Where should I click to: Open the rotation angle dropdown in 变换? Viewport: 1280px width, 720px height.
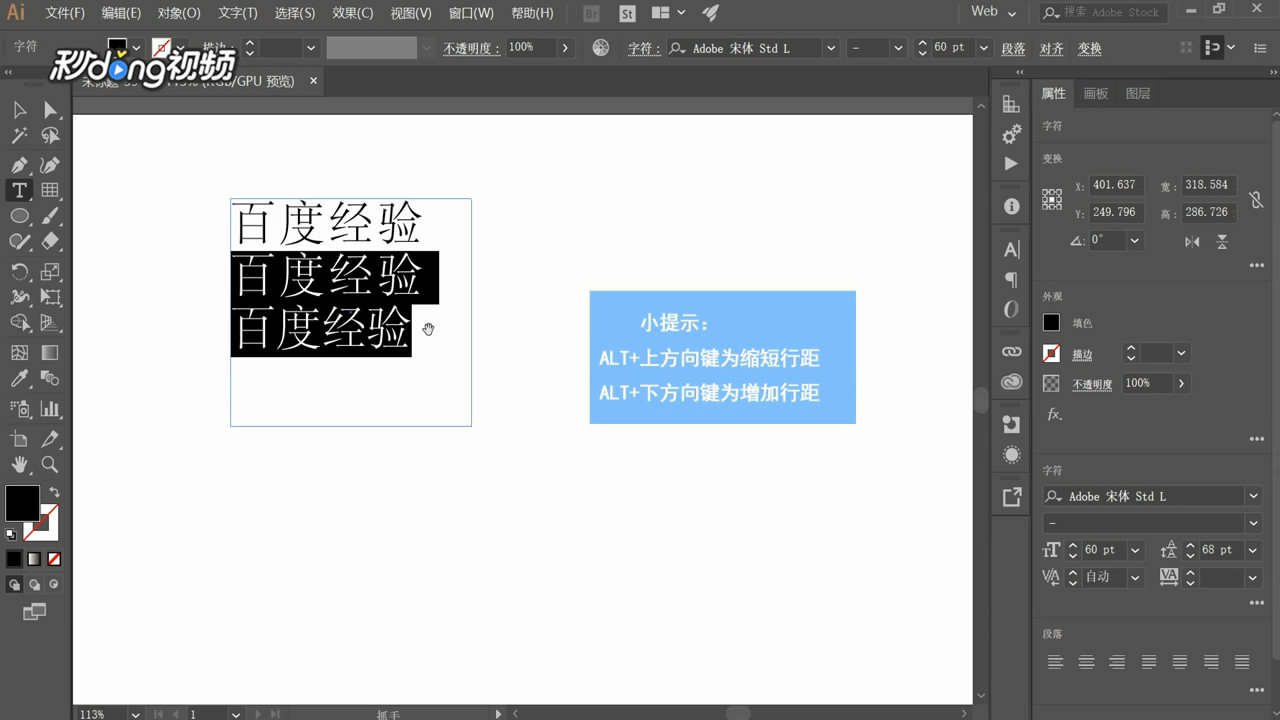click(1135, 241)
